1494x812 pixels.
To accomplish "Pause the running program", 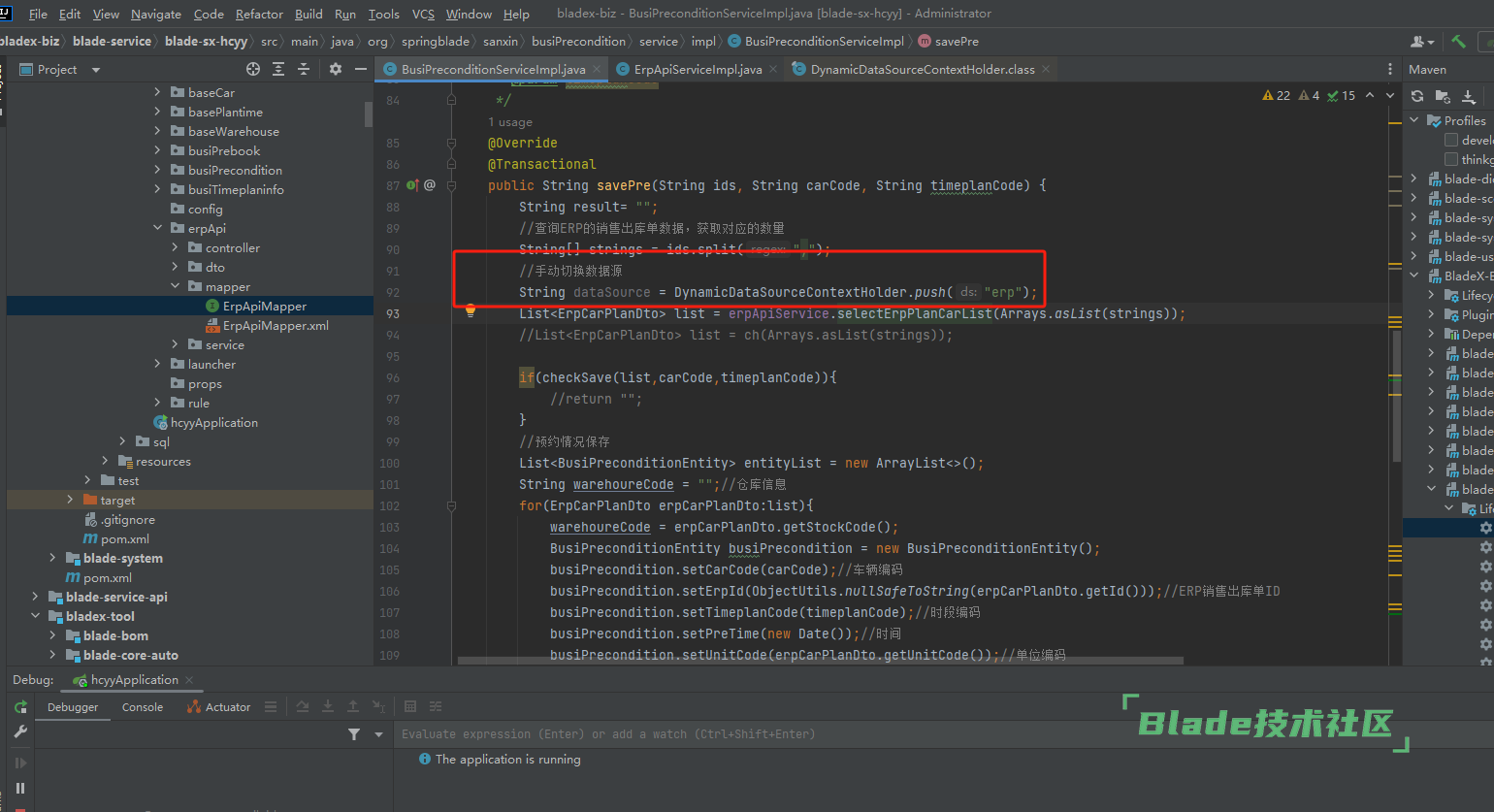I will [20, 789].
